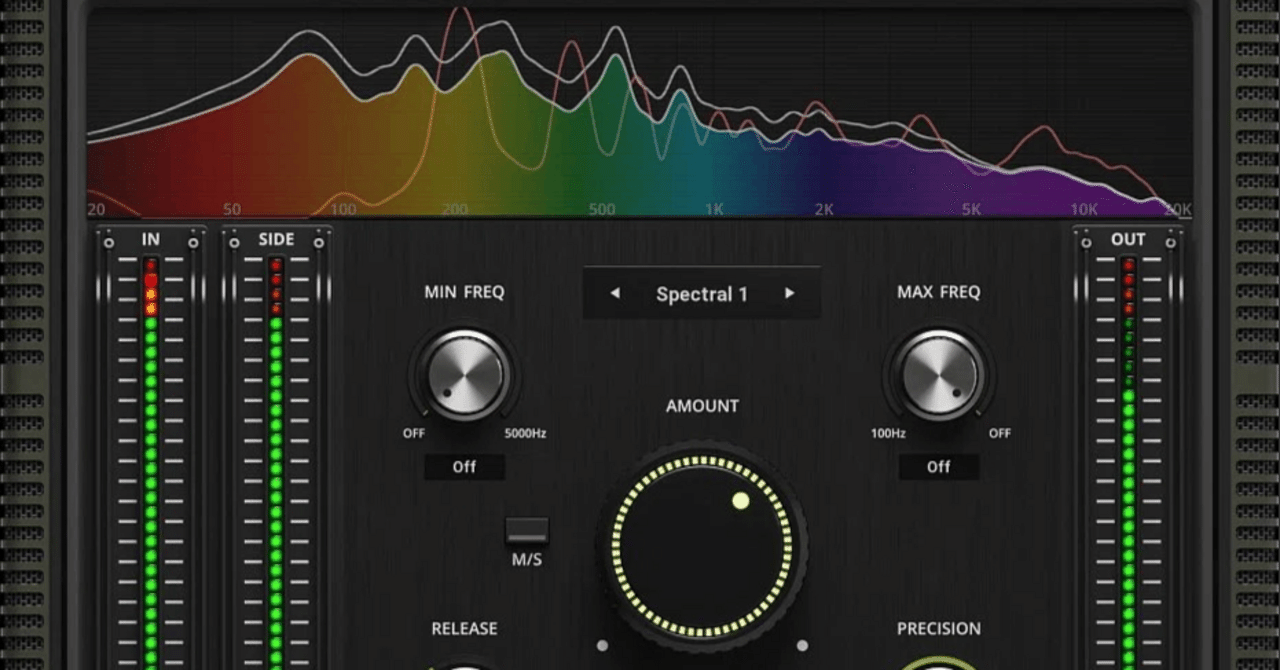
Task: Select the IN meter label
Action: [151, 239]
